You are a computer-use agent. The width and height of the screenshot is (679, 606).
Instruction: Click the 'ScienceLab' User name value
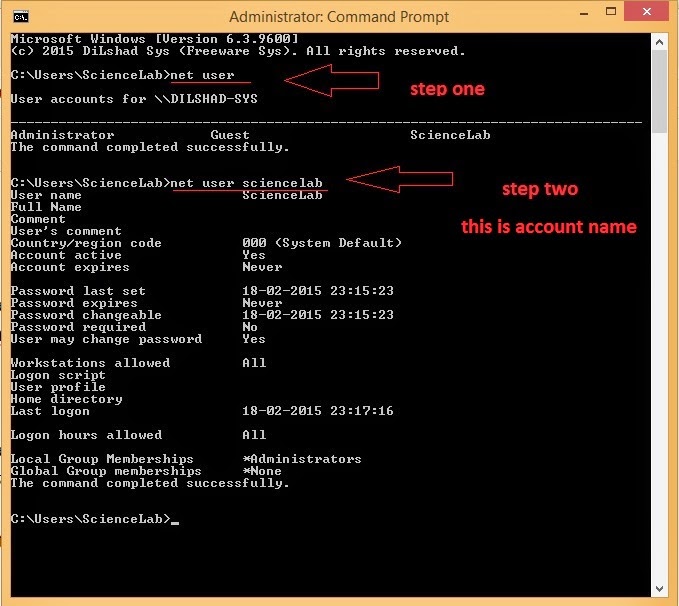(x=282, y=195)
